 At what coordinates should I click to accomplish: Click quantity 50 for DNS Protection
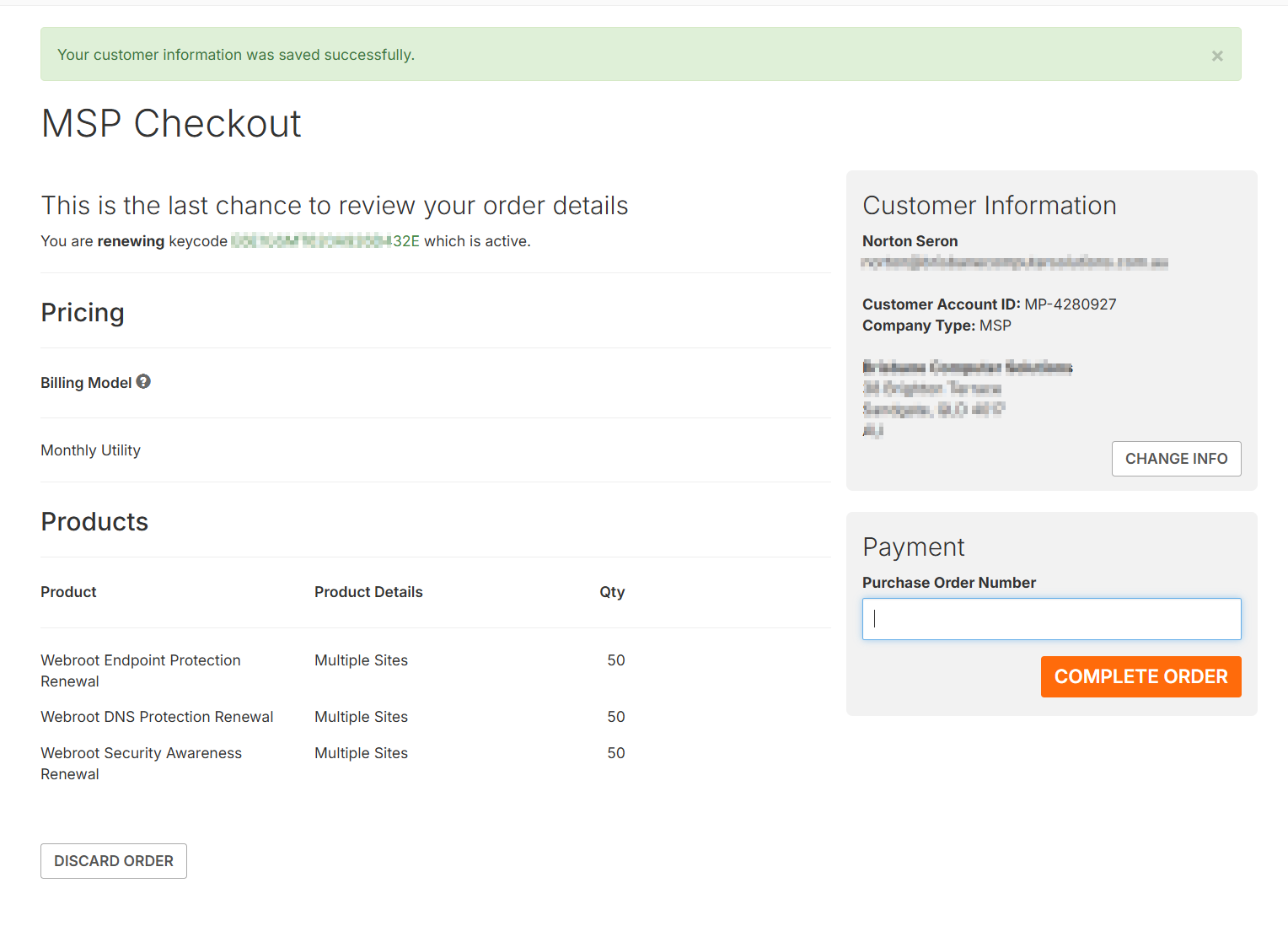[x=616, y=717]
